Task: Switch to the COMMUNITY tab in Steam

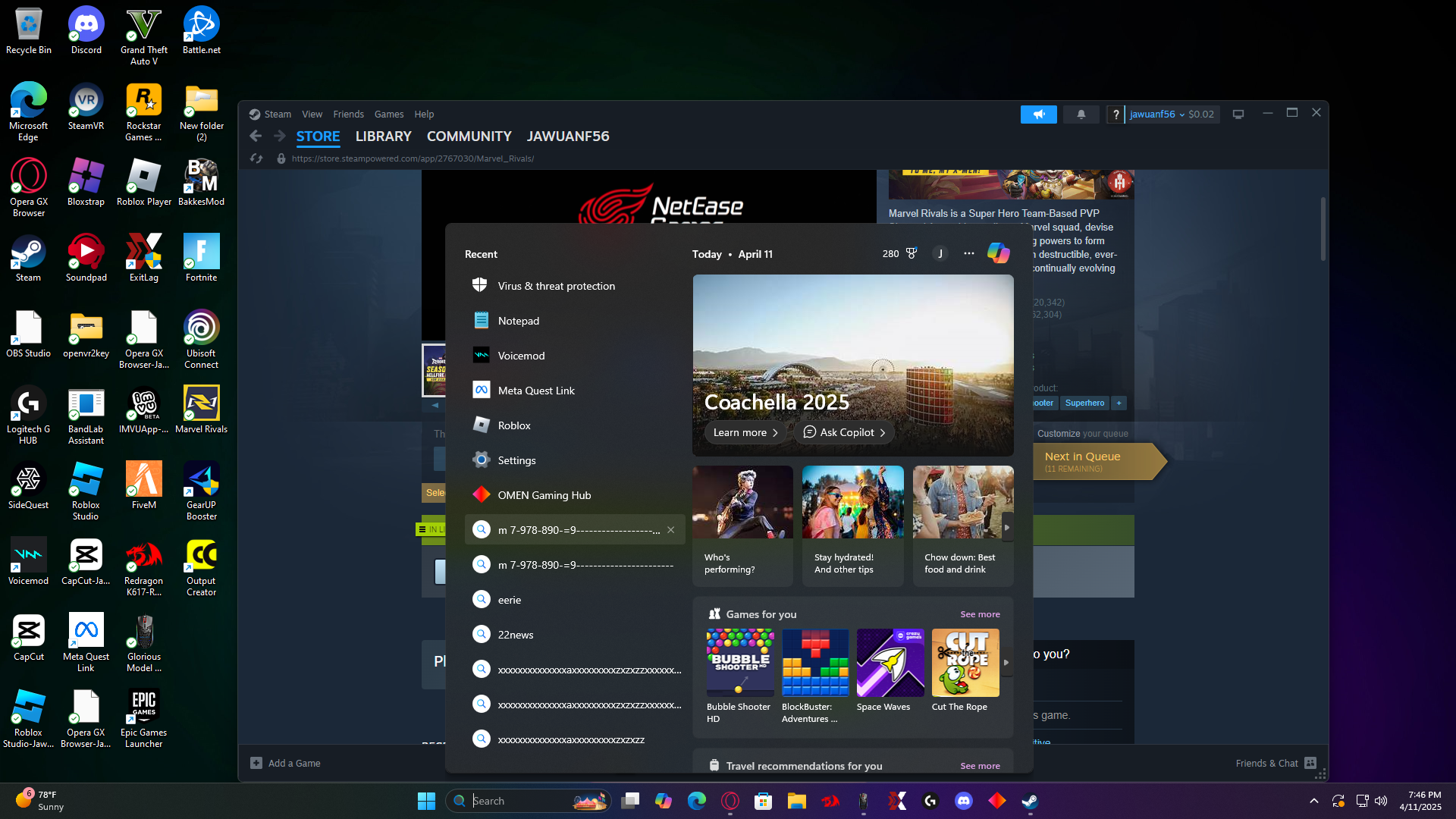Action: click(469, 136)
